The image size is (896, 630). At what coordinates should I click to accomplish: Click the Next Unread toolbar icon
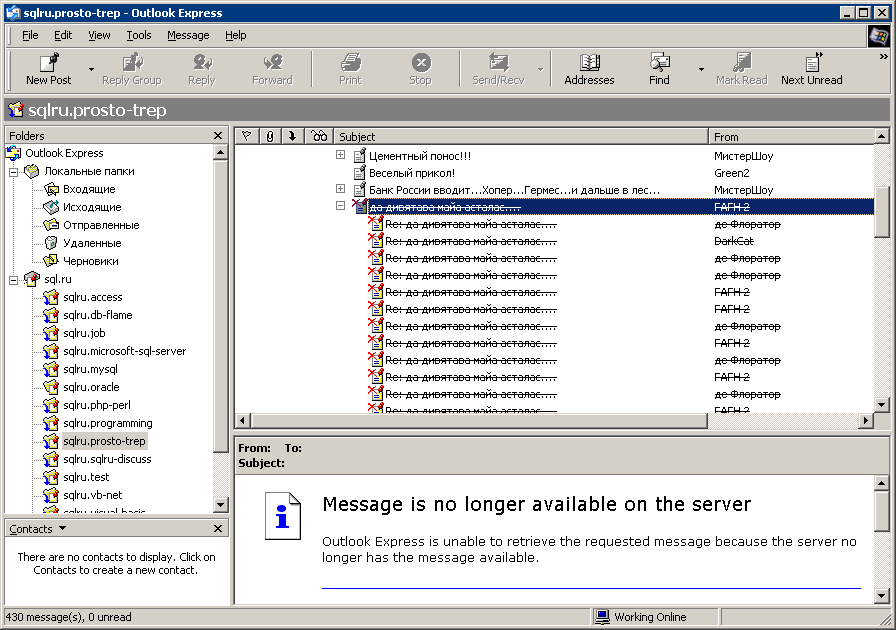811,63
